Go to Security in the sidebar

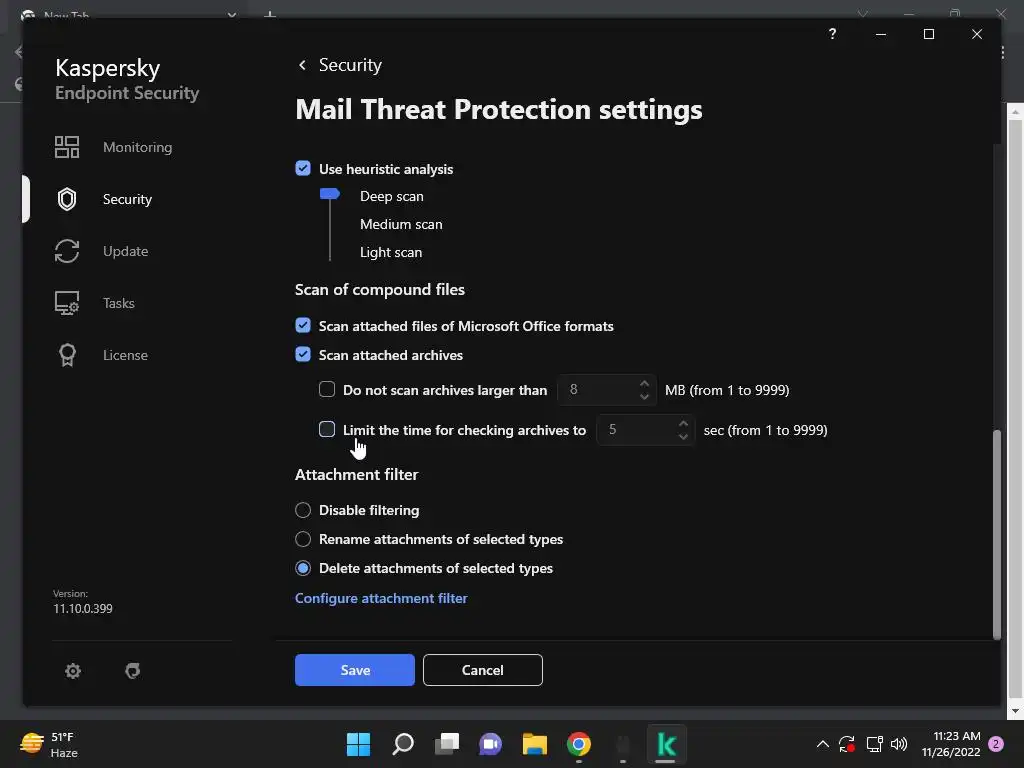[x=127, y=199]
